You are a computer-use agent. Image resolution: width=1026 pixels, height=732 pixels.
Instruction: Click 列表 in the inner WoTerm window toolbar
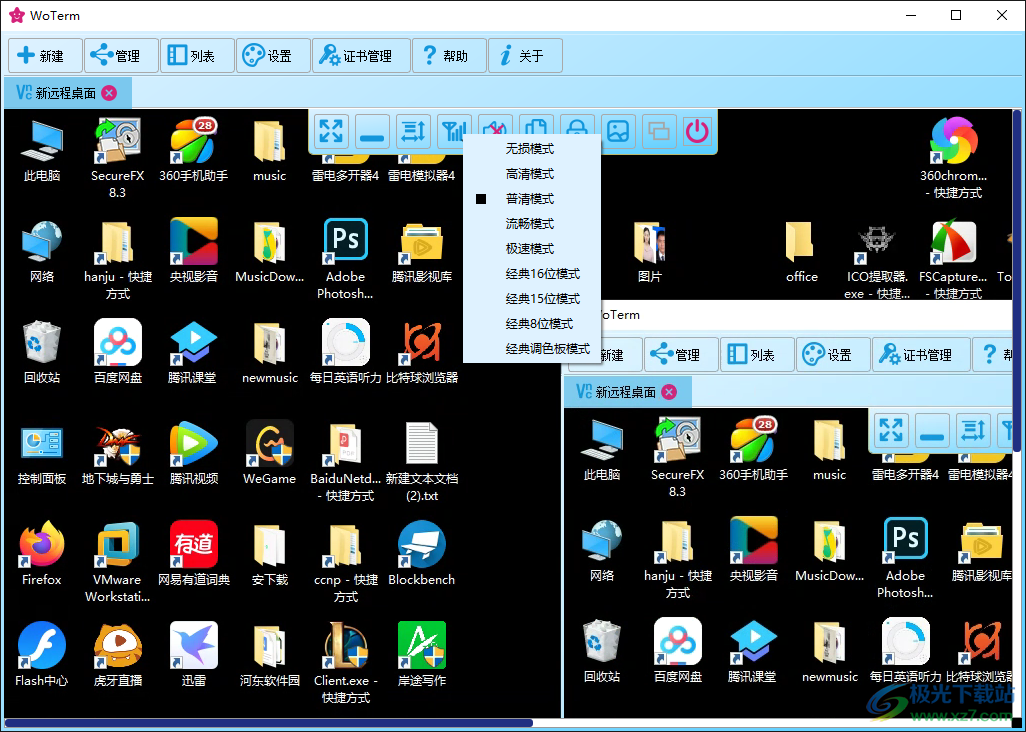click(x=757, y=355)
